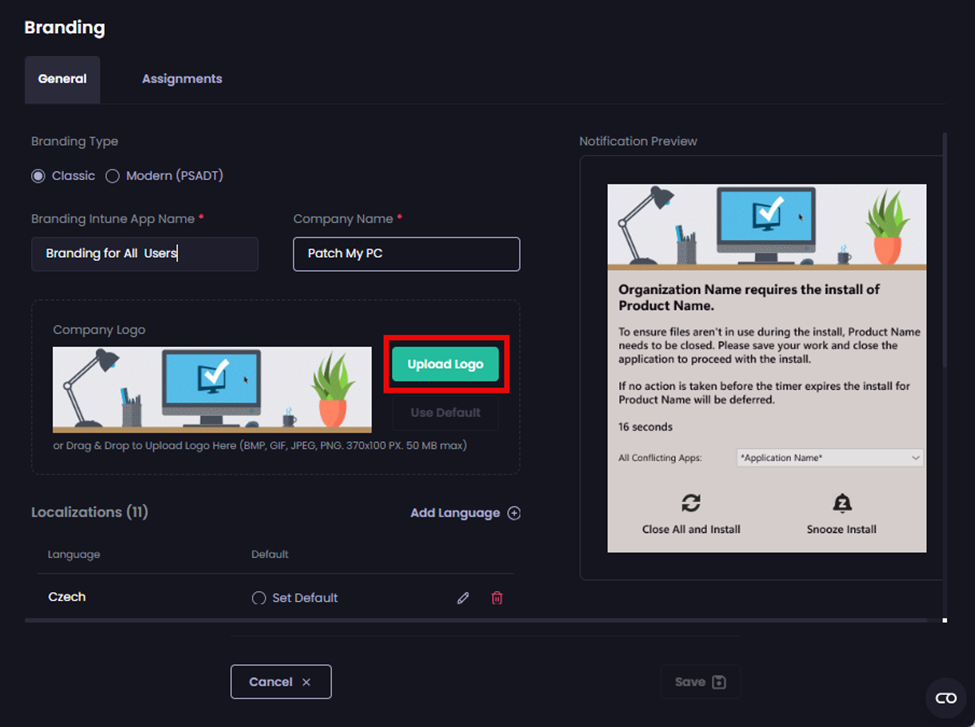Set Czech as the default language
The width and height of the screenshot is (975, 727).
pos(258,597)
